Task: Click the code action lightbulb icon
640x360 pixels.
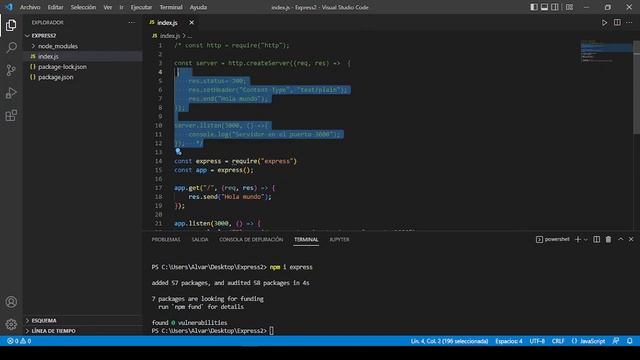Action: (x=178, y=152)
